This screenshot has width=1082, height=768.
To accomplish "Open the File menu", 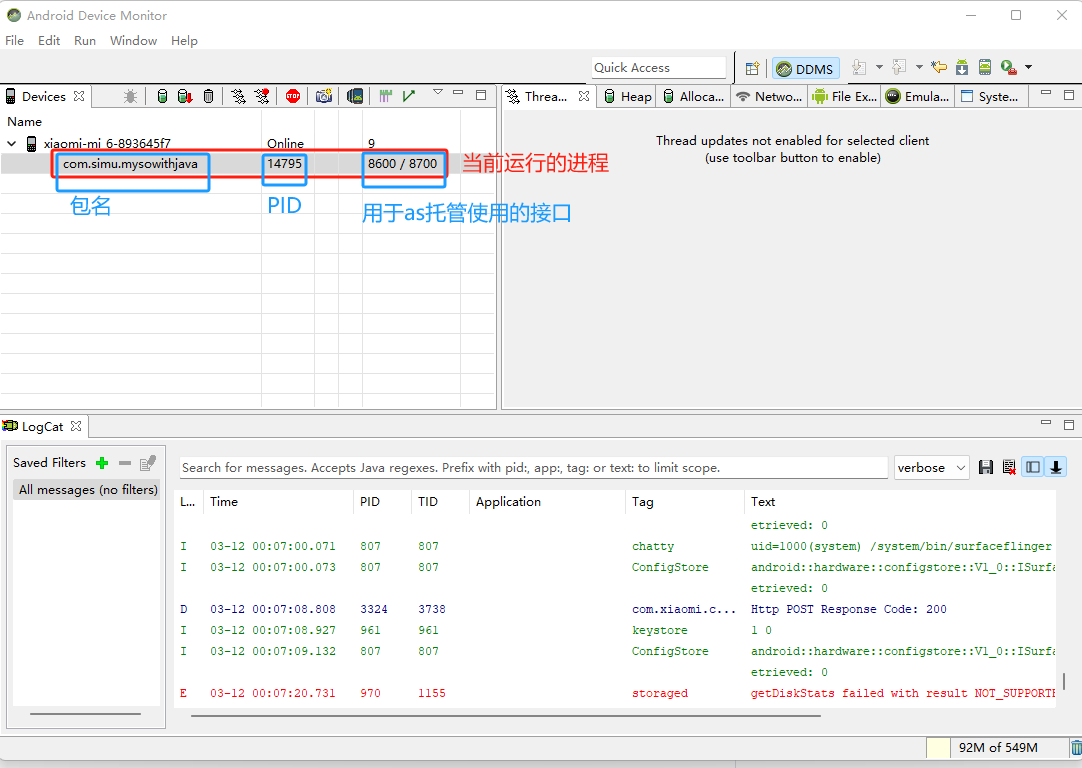I will [x=14, y=41].
